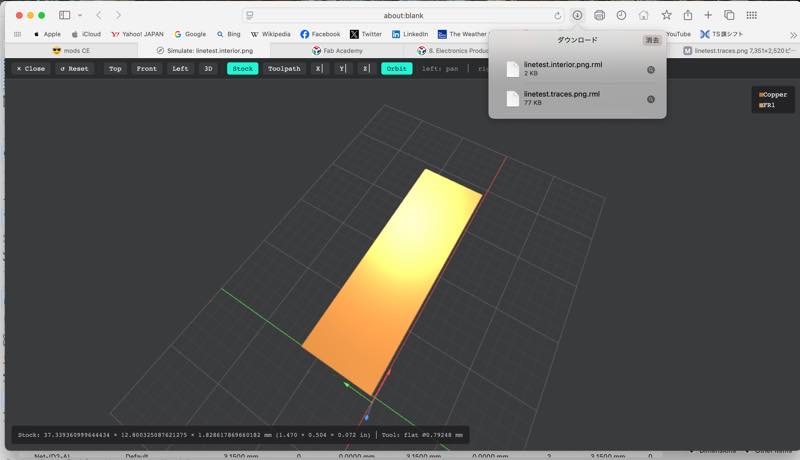Click the linetest.traces.png.rml file icon
This screenshot has width=800, height=460.
pyautogui.click(x=512, y=98)
